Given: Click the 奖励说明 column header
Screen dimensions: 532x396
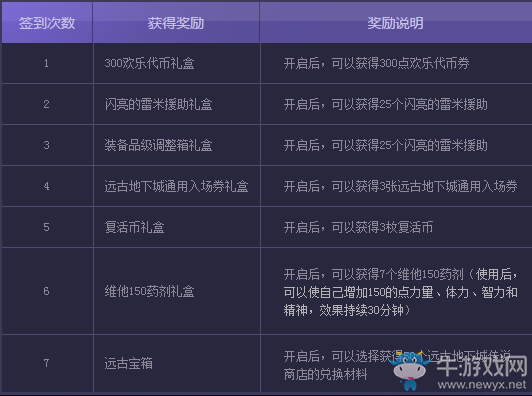Looking at the screenshot, I should 396,23.
